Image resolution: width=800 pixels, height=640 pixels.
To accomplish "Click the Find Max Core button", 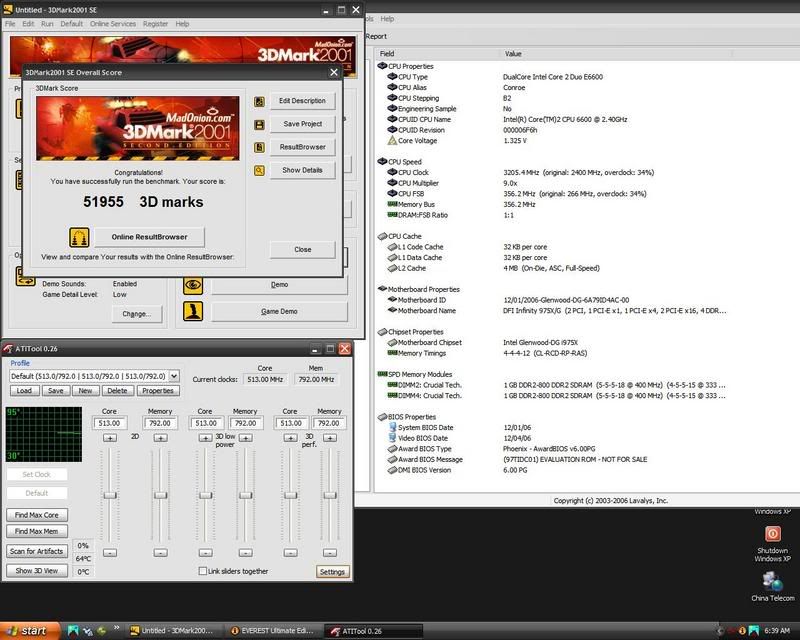I will point(36,515).
